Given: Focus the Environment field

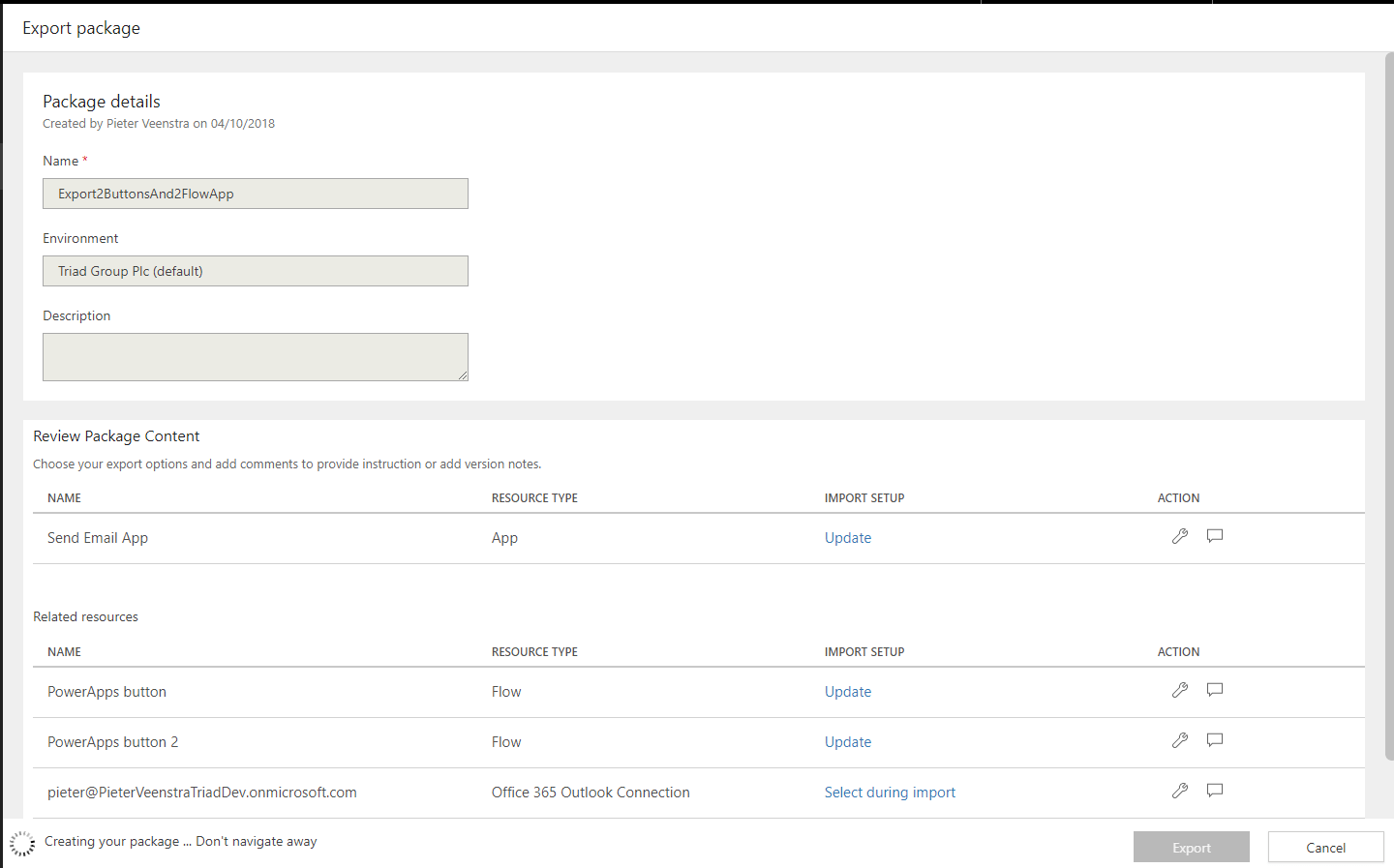Looking at the screenshot, I should pos(256,271).
